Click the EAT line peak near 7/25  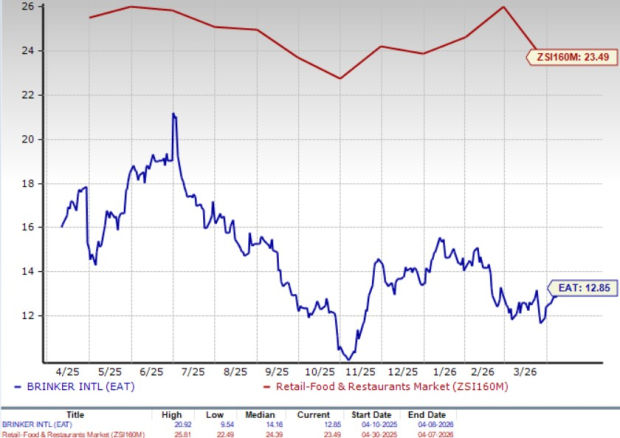coord(174,114)
